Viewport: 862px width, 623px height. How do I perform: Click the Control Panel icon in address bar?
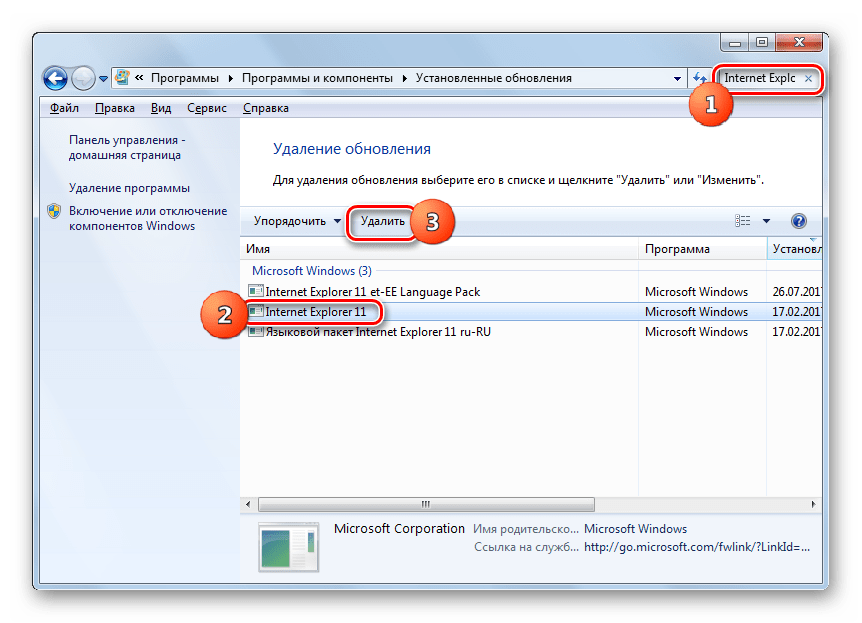123,78
